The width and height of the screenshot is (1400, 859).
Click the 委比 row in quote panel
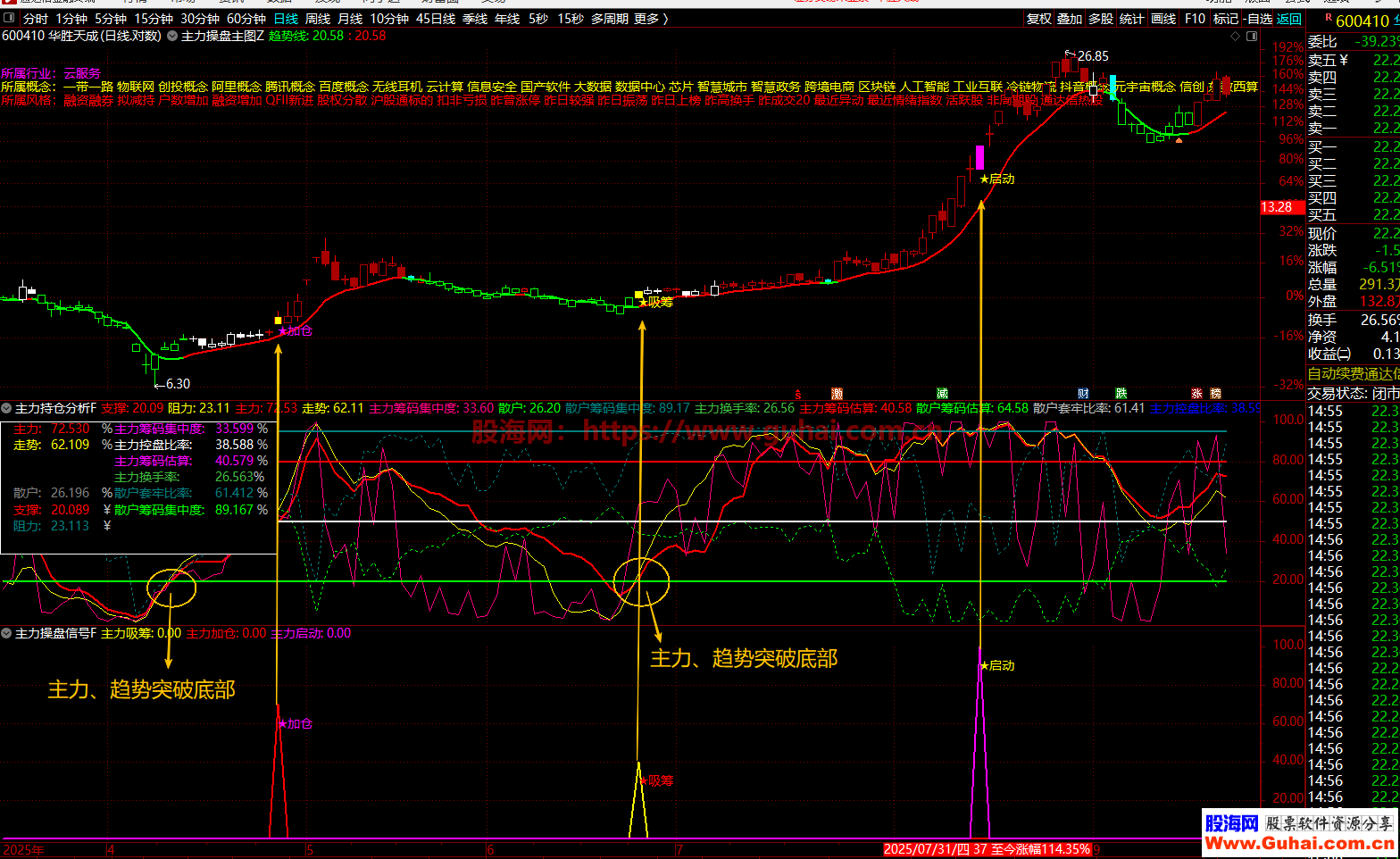(x=1354, y=42)
